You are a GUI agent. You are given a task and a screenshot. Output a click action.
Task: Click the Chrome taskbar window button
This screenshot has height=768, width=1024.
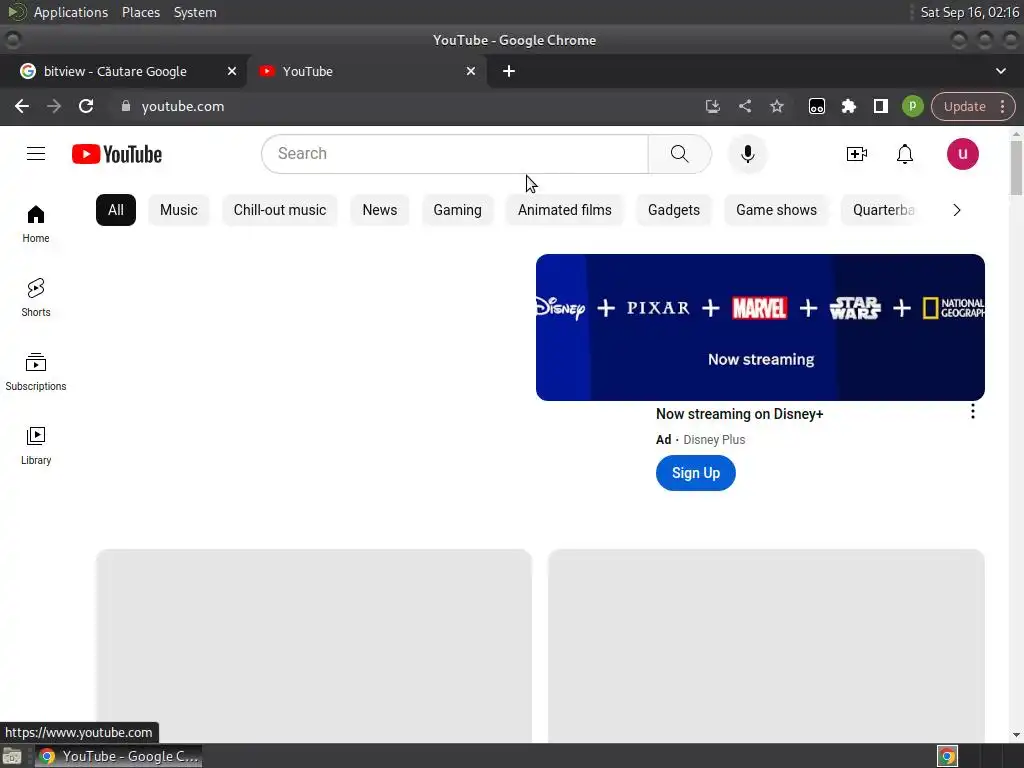pyautogui.click(x=118, y=756)
